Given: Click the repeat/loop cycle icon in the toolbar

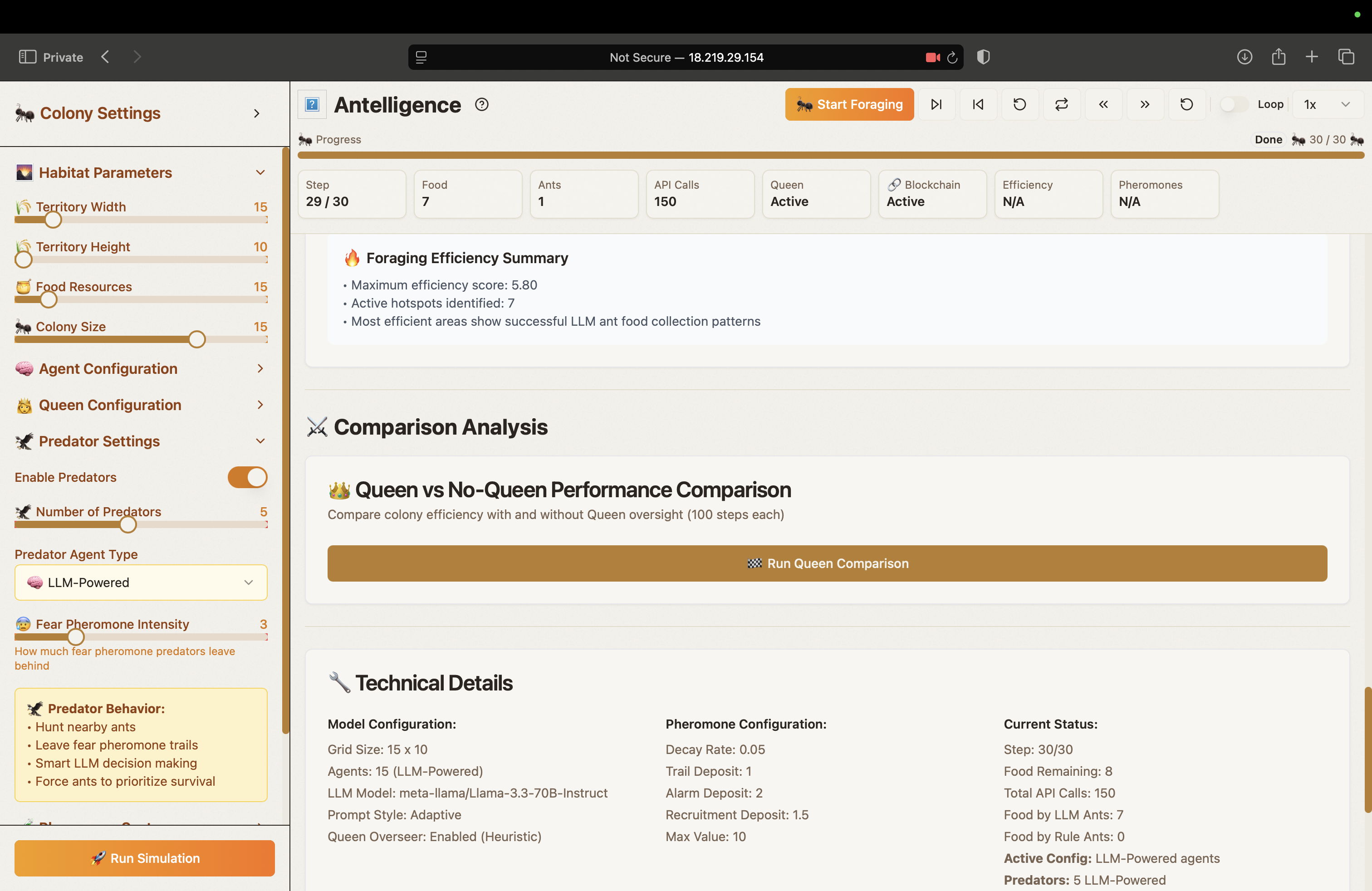Looking at the screenshot, I should tap(1062, 104).
